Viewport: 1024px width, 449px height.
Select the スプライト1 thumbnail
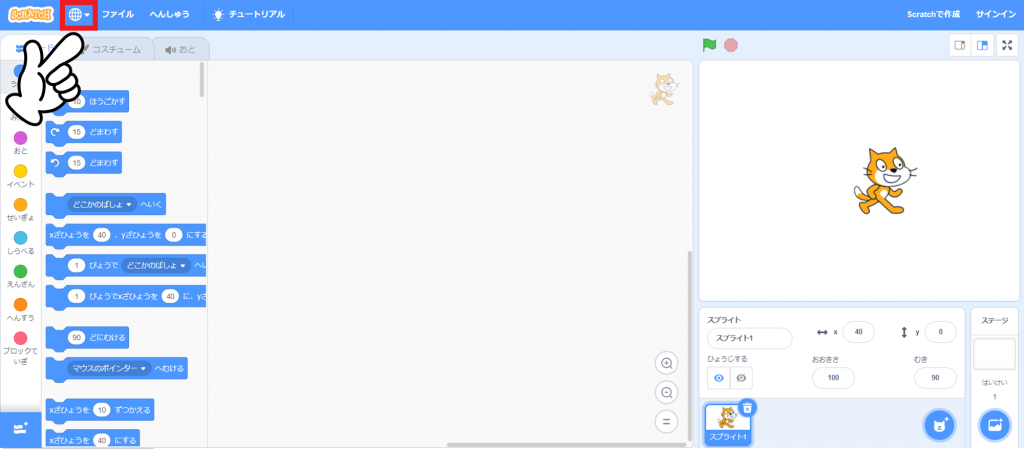(728, 424)
